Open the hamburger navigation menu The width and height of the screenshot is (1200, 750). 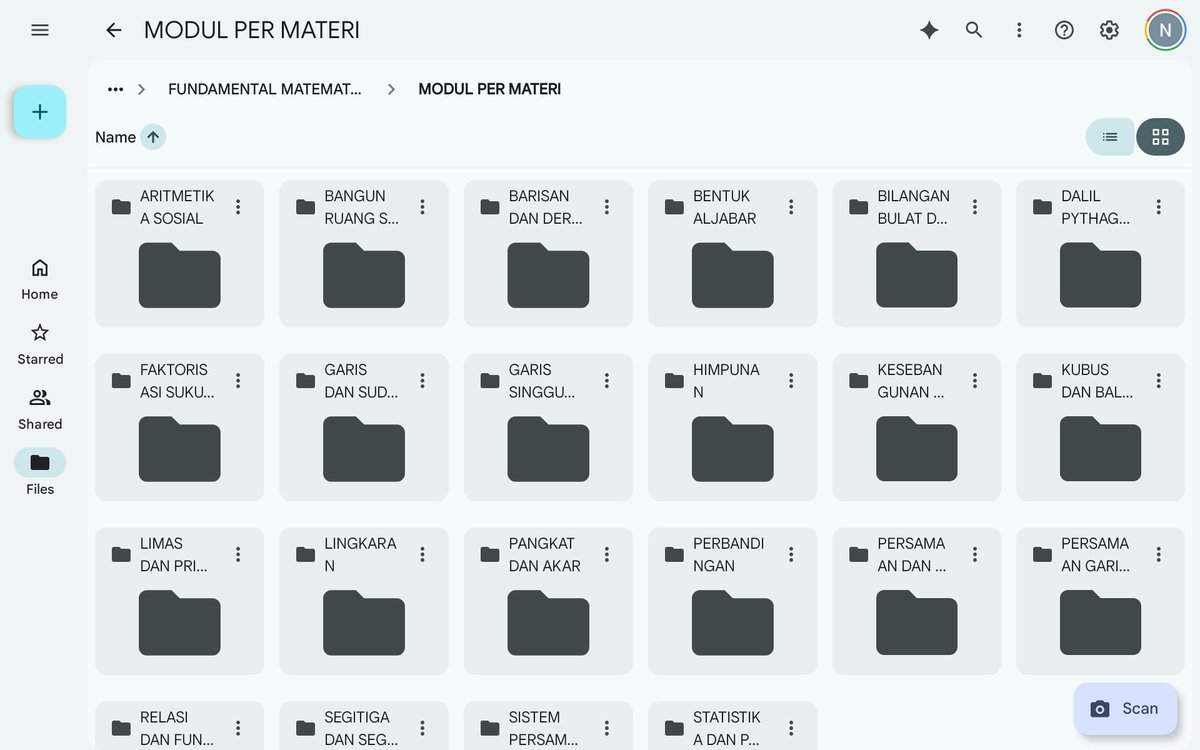[40, 30]
